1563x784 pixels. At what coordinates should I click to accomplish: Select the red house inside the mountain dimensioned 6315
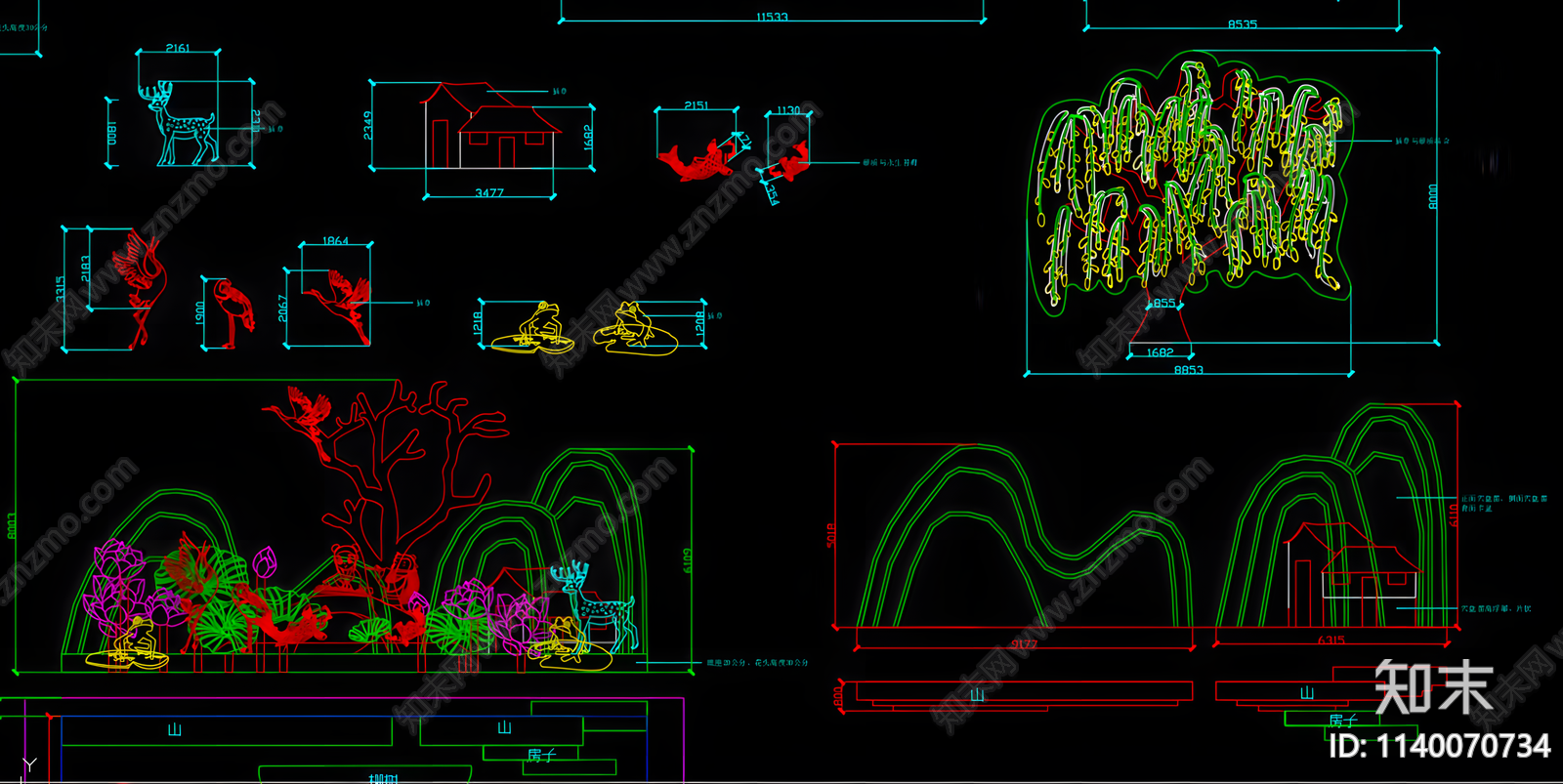pos(1353,573)
